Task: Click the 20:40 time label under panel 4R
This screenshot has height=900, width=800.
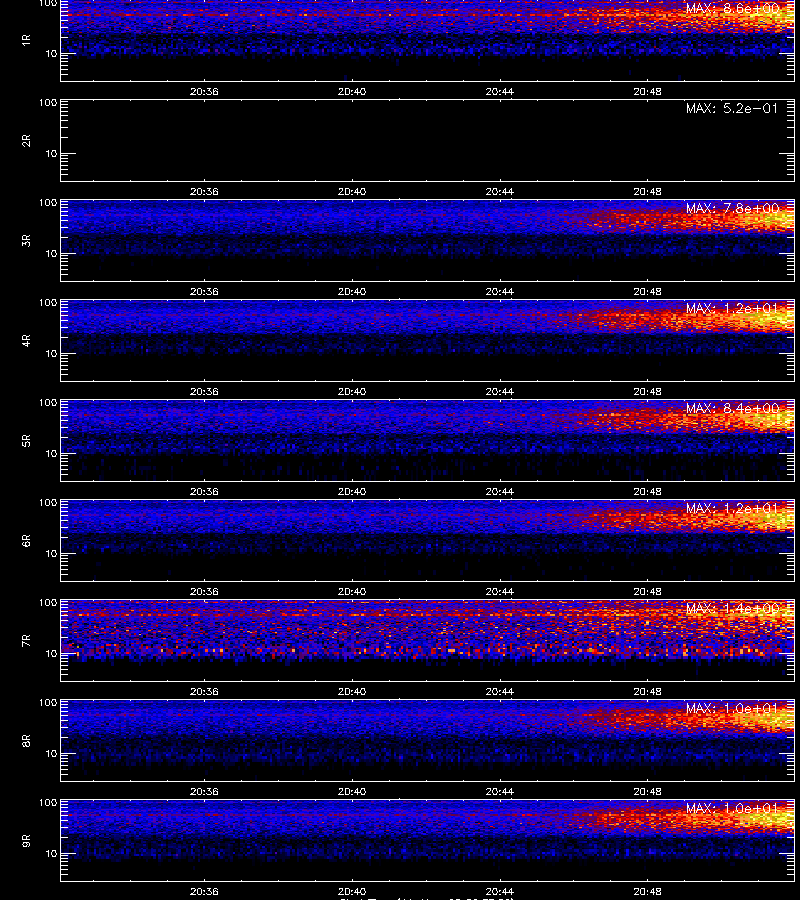Action: click(352, 391)
